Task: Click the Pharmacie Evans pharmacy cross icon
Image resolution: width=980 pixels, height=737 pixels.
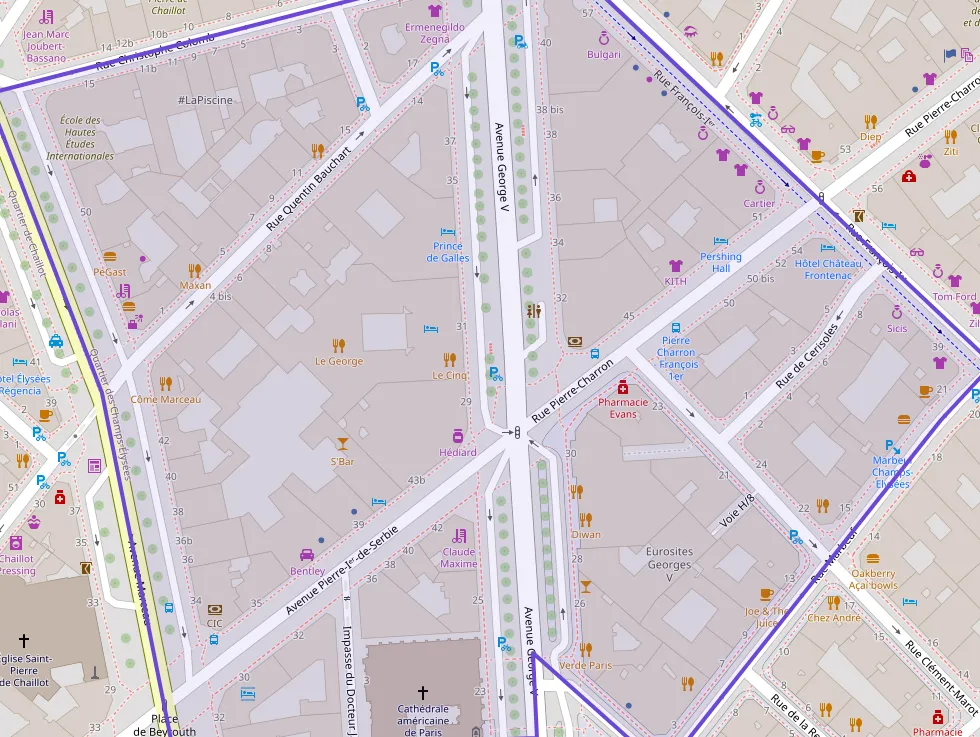Action: click(623, 387)
